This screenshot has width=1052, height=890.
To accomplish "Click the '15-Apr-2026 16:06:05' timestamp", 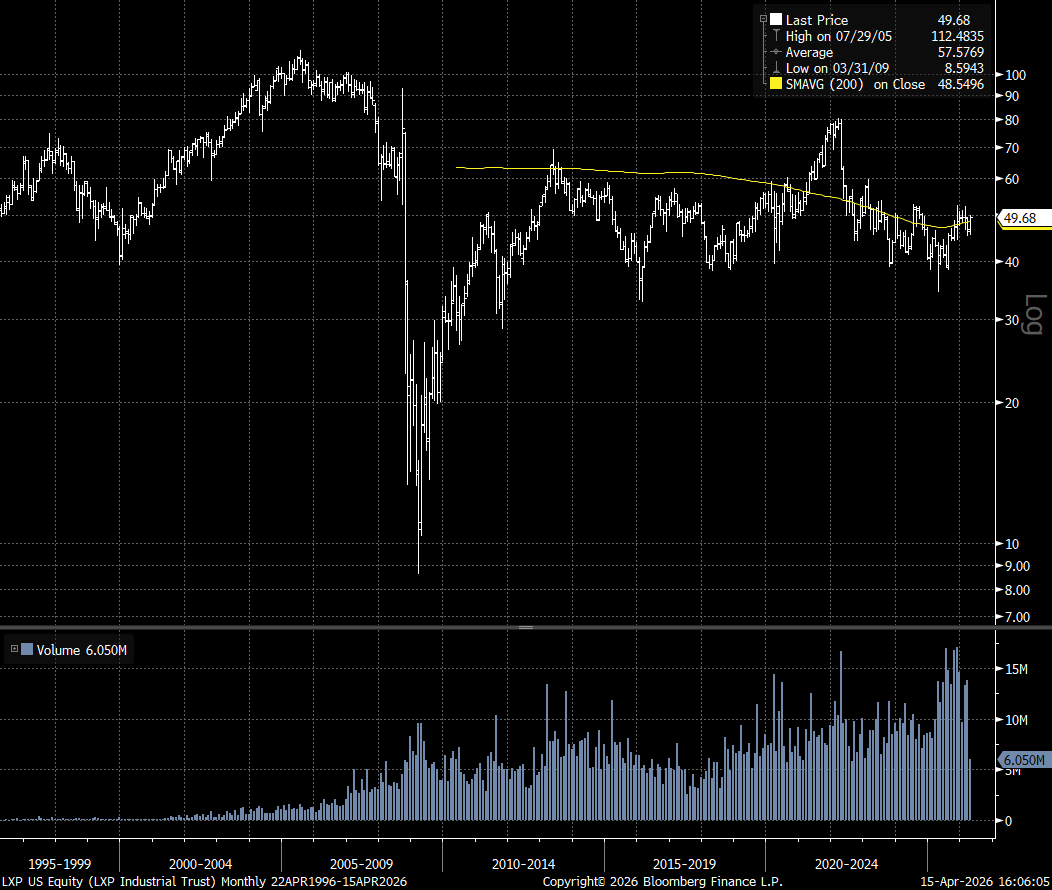I will tap(985, 881).
